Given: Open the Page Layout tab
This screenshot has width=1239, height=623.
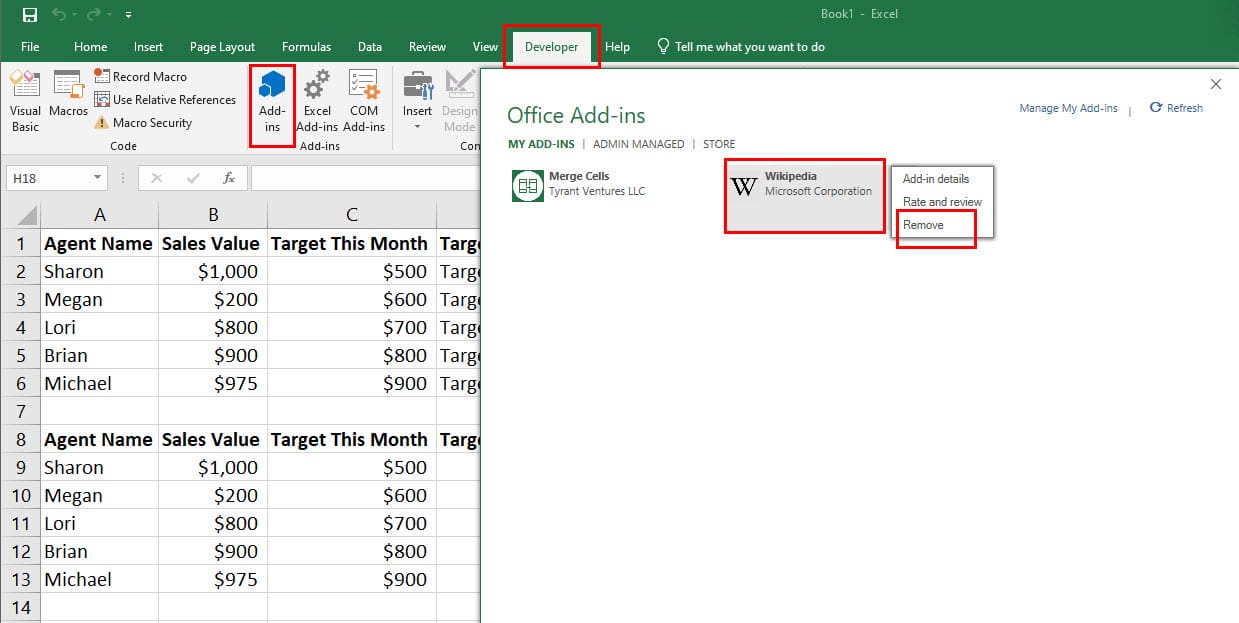Looking at the screenshot, I should point(222,47).
